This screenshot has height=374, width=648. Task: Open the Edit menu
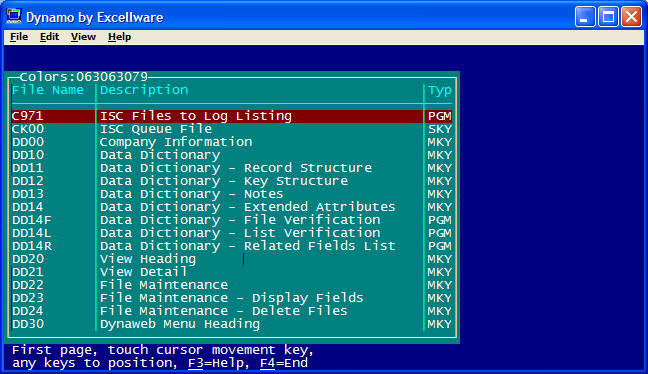(49, 37)
